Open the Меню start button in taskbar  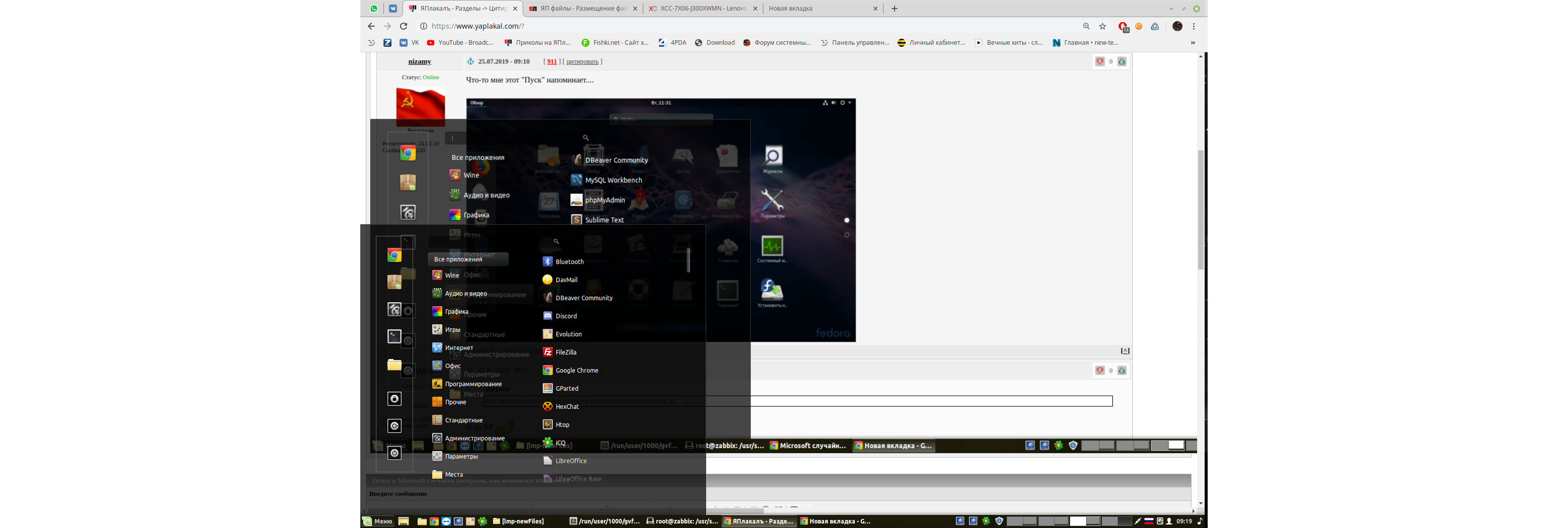click(378, 521)
